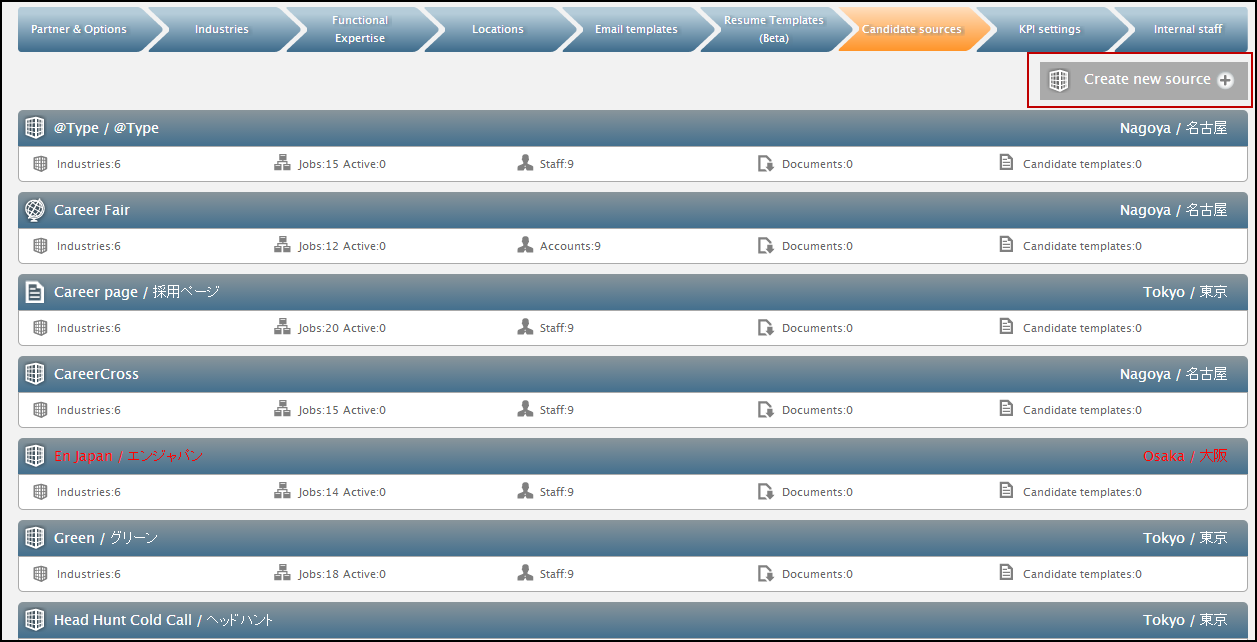This screenshot has height=642, width=1257.
Task: Click the building icon on Create new source
Action: [x=1058, y=80]
